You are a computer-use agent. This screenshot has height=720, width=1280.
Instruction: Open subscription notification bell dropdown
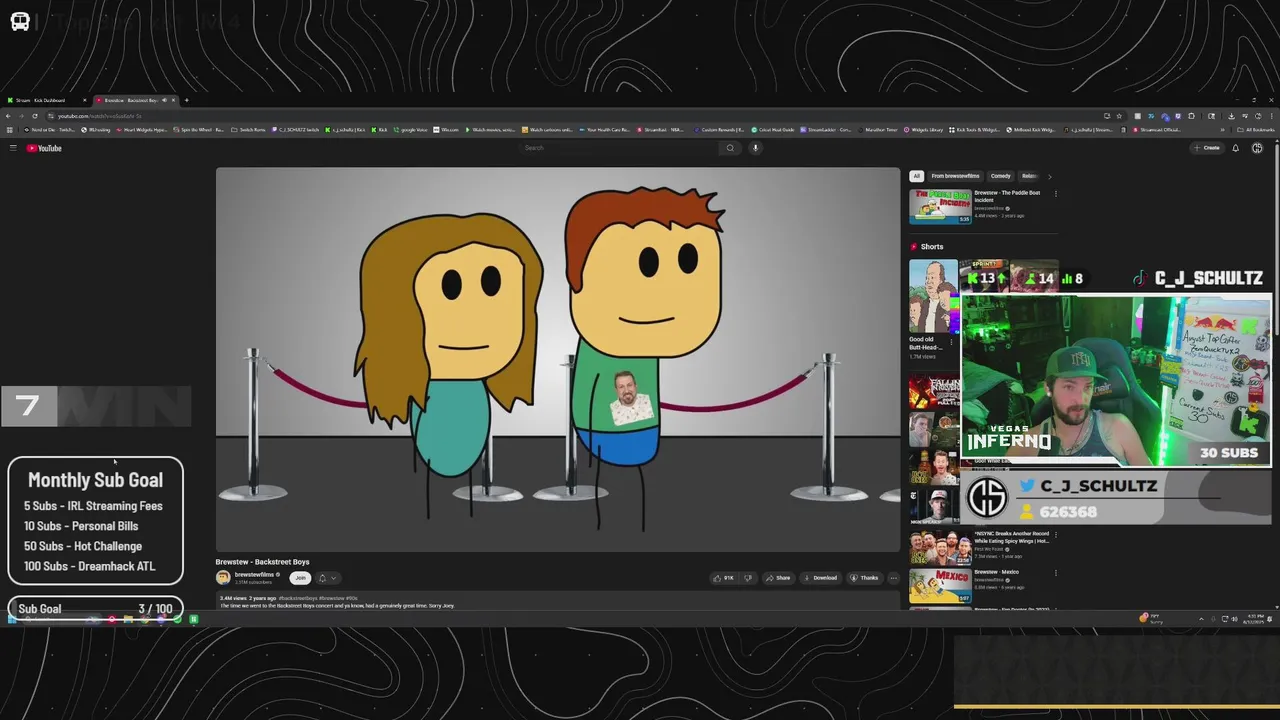327,577
